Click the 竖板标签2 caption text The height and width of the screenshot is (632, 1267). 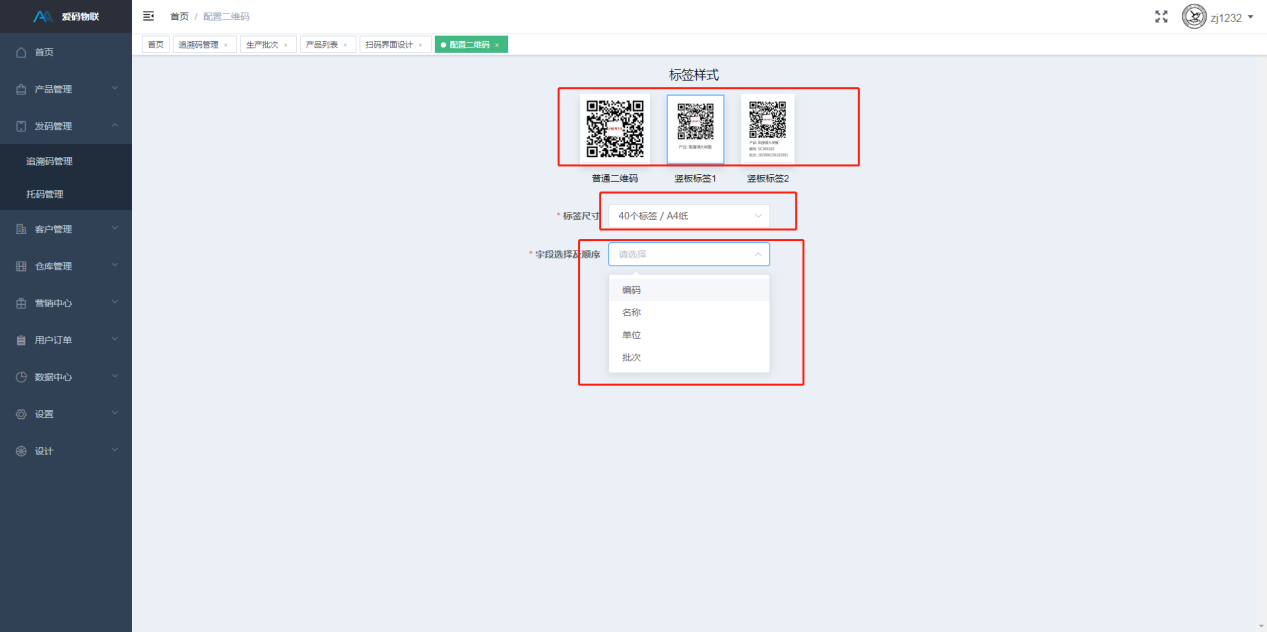click(768, 178)
